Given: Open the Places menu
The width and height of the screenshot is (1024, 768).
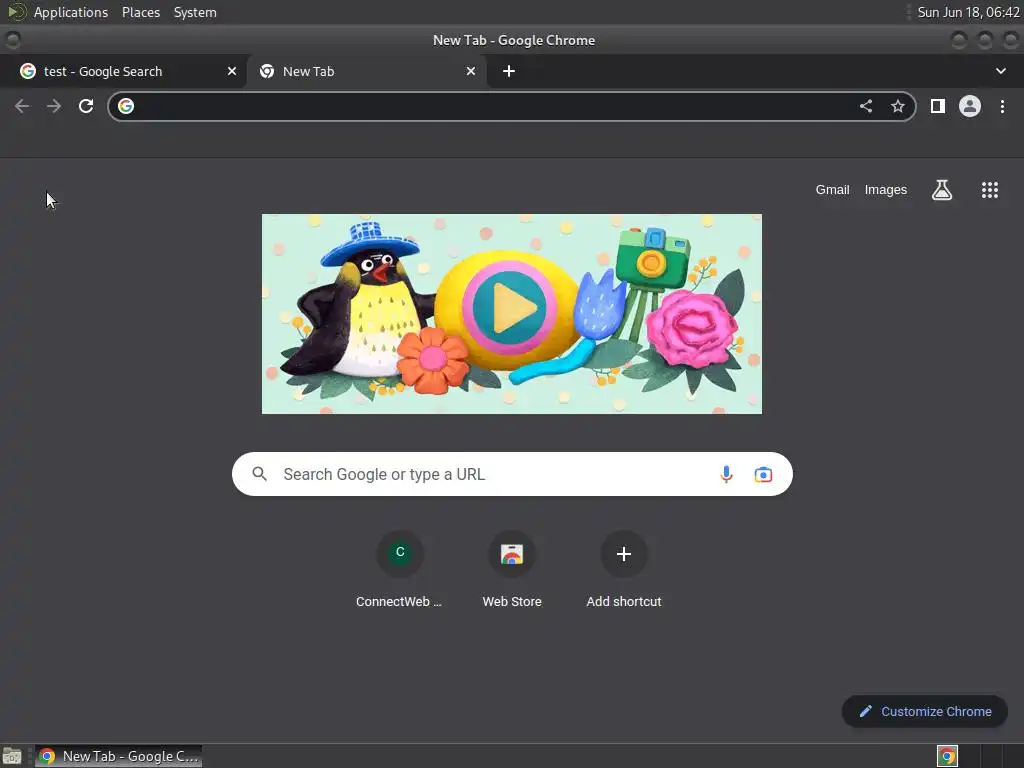Looking at the screenshot, I should tap(140, 12).
